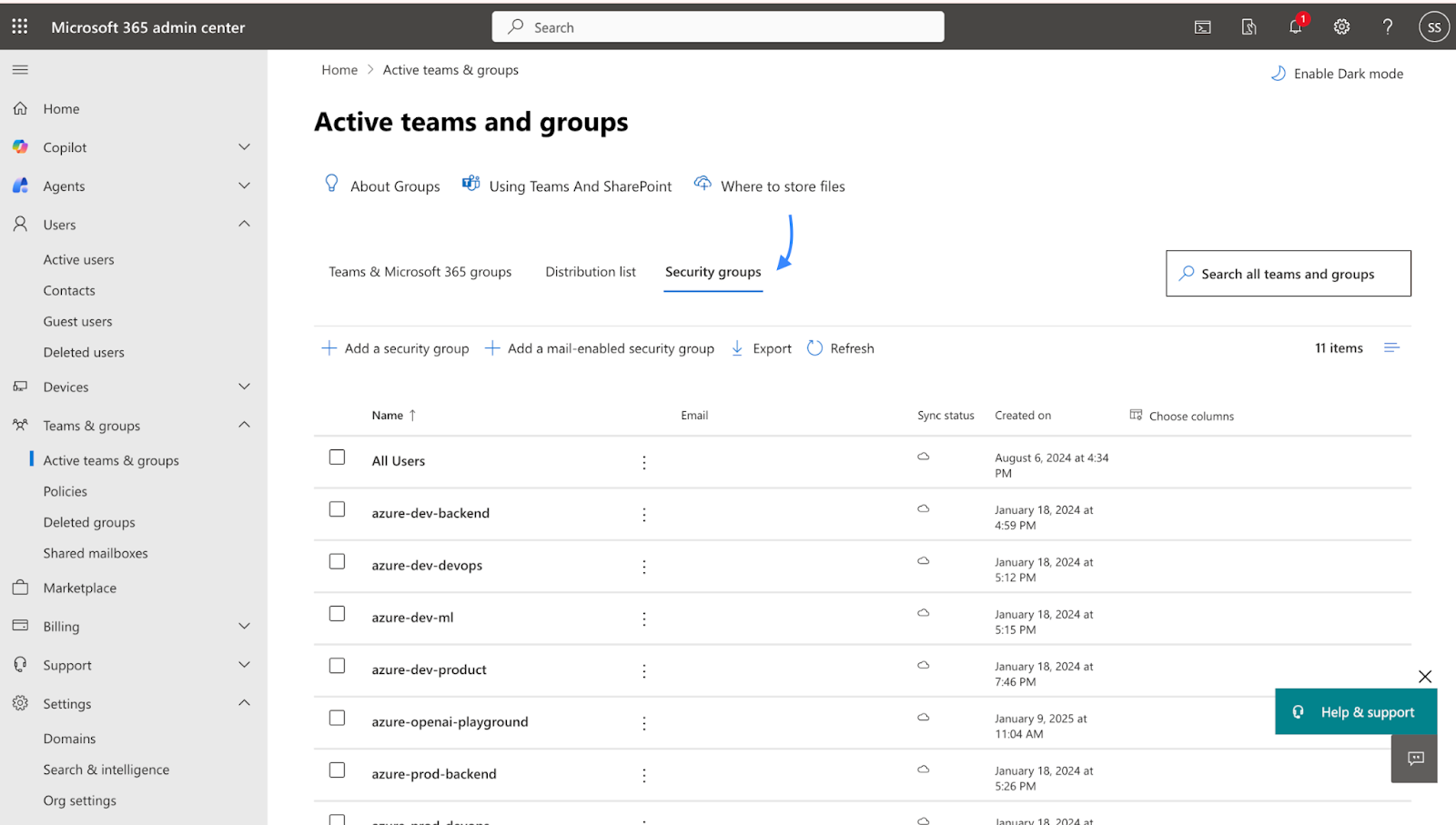Click the help question mark icon
1456x825 pixels.
[x=1388, y=27]
